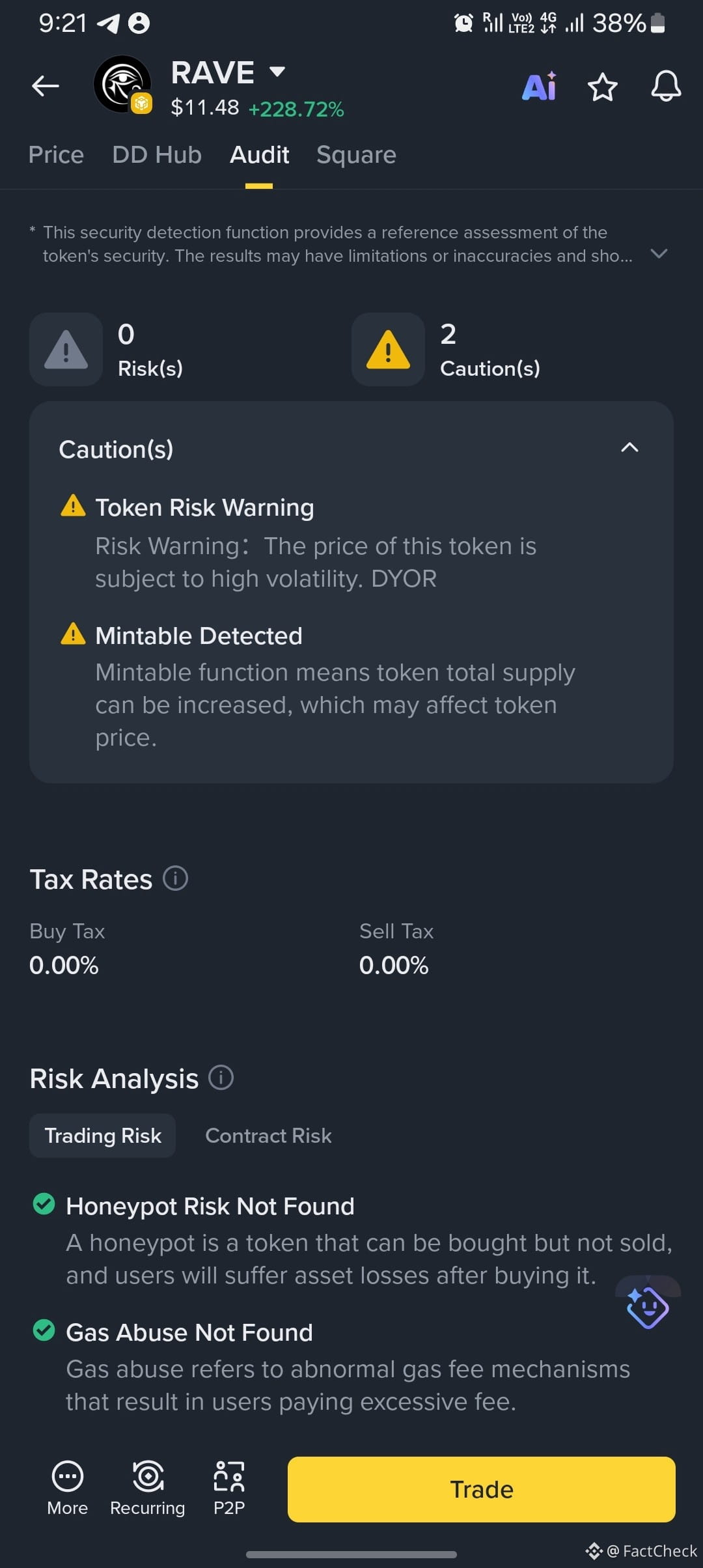703x1568 pixels.
Task: Expand the security disclaimer text
Action: click(x=659, y=253)
